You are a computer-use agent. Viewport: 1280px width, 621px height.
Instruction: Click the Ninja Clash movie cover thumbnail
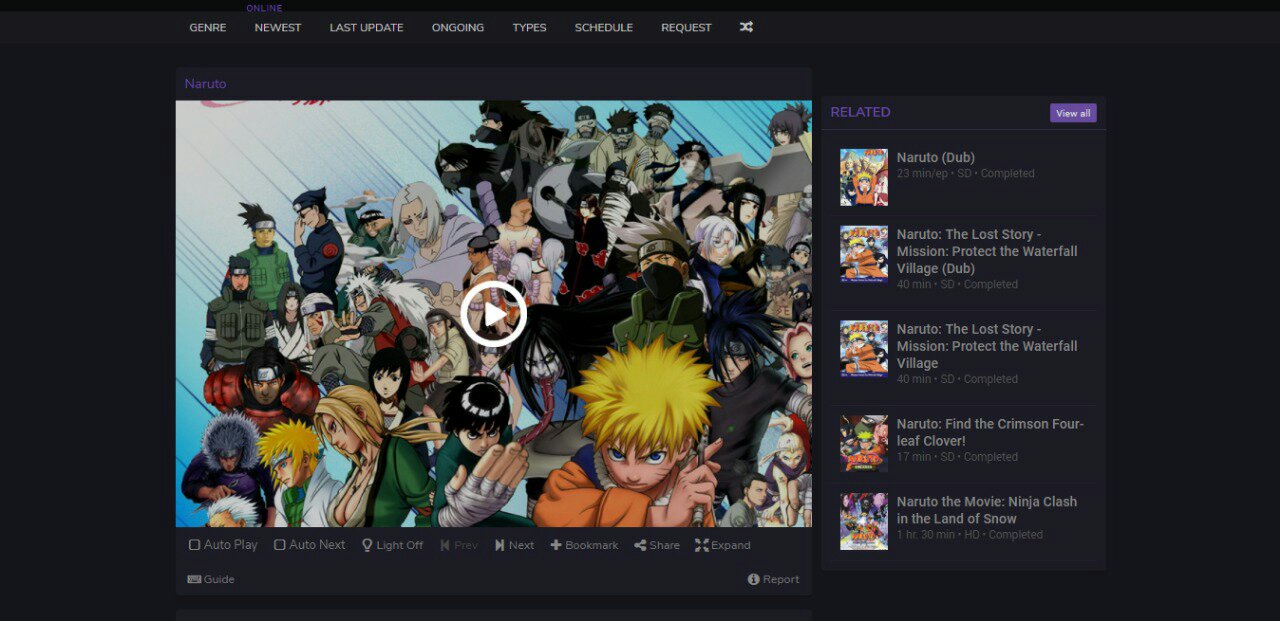864,521
